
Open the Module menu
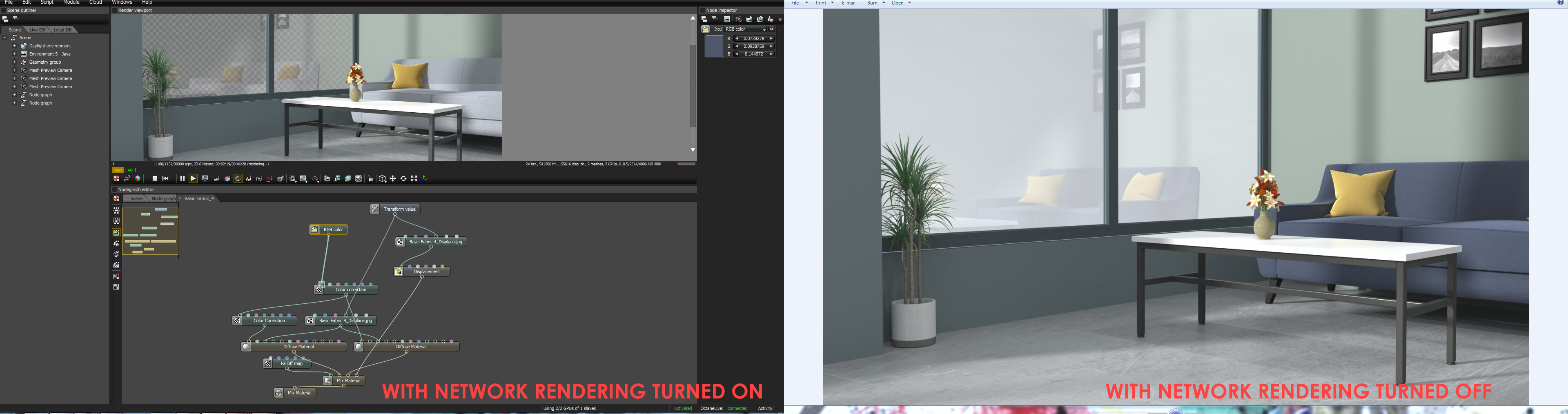pos(71,2)
